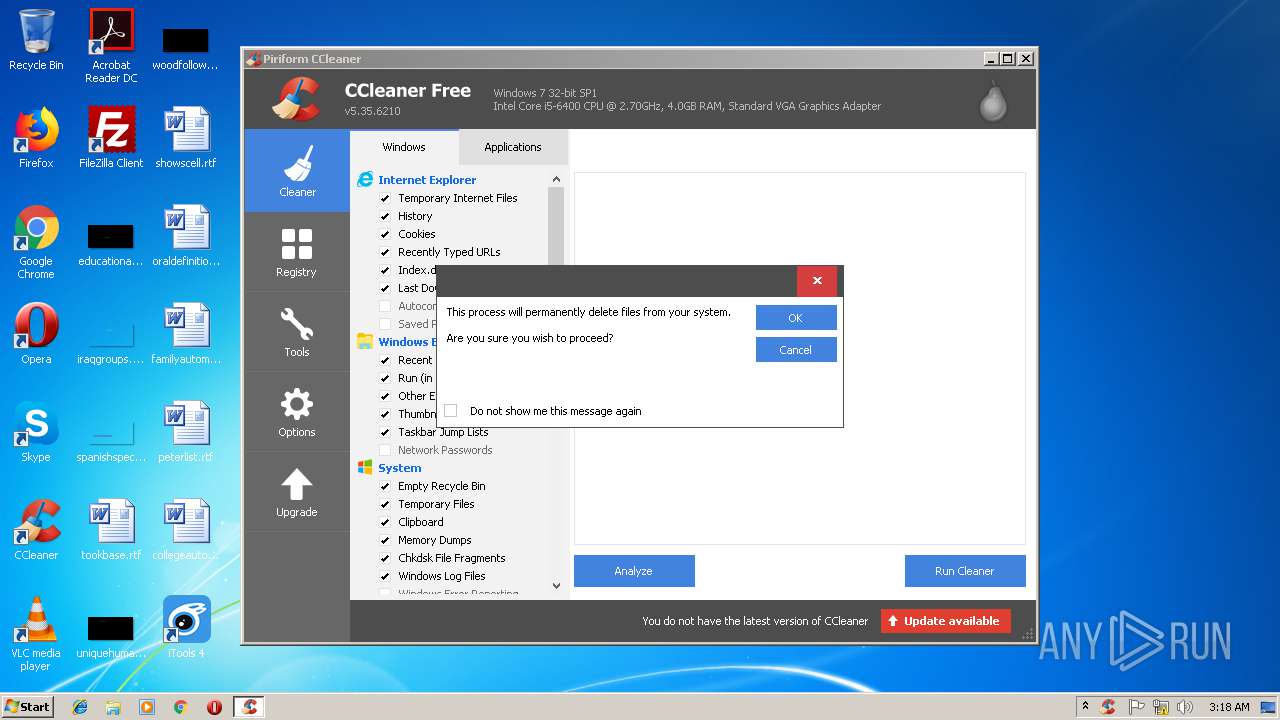Viewport: 1280px width, 720px height.
Task: Tick Do not show me this message again
Action: [450, 411]
